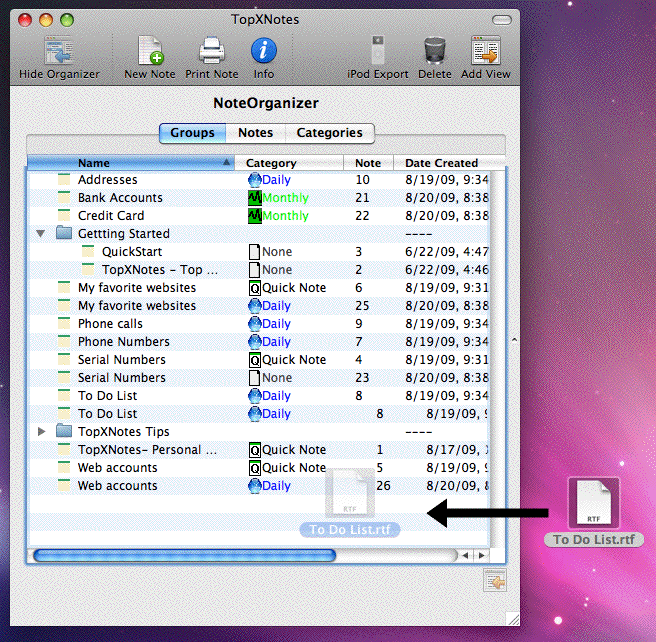Click the small view icon below the list
Viewport: 656px width, 642px height.
click(x=495, y=580)
